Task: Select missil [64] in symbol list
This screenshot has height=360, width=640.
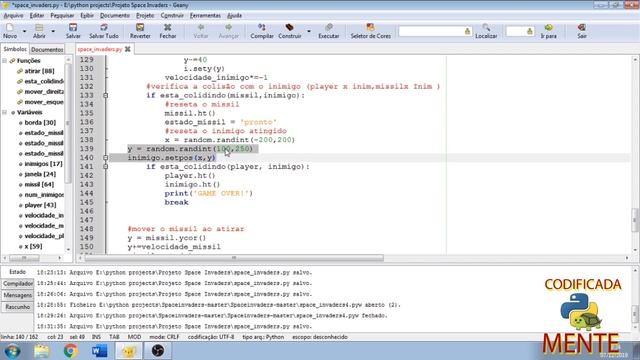Action: click(x=39, y=184)
